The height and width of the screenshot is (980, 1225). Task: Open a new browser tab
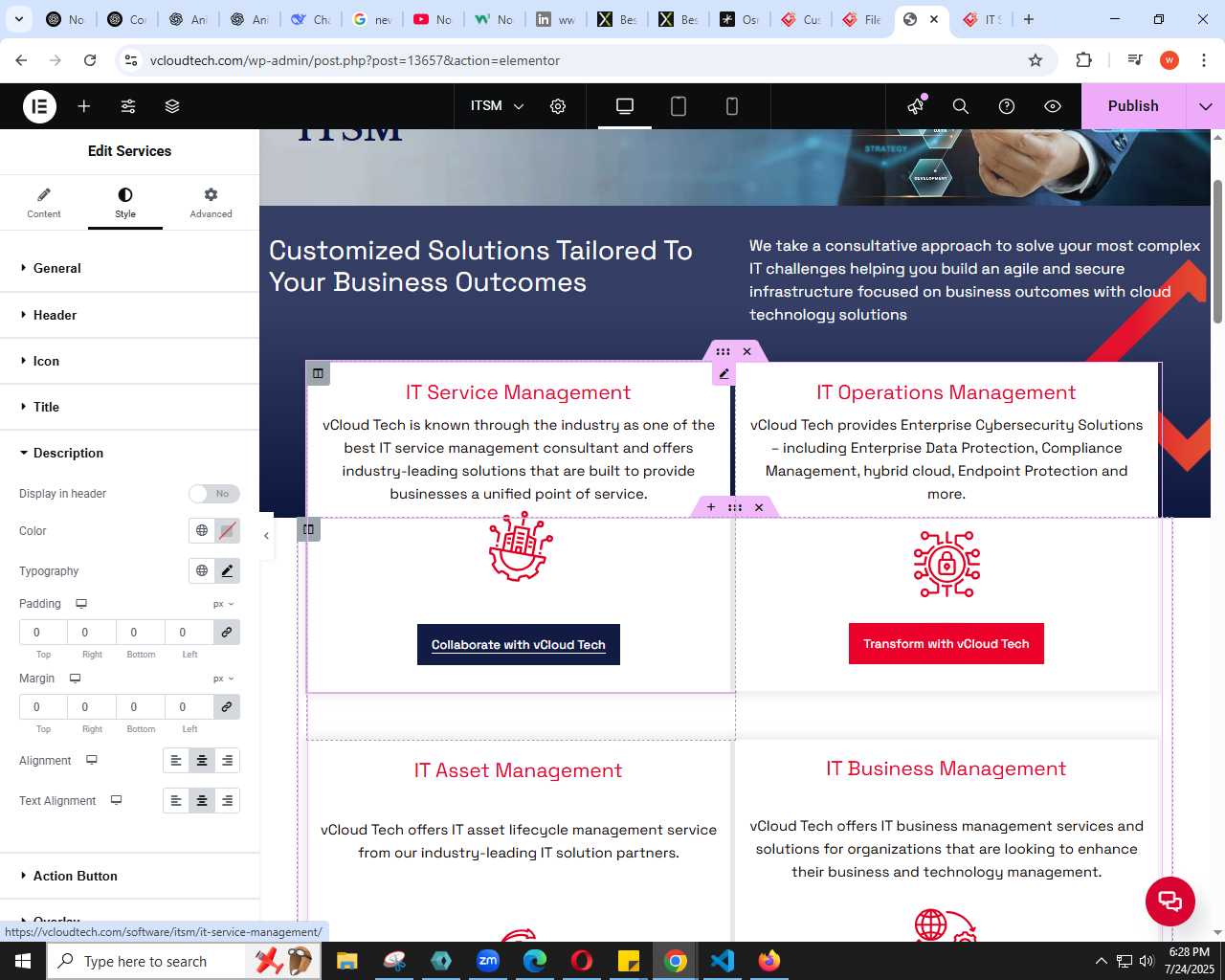point(1029,19)
